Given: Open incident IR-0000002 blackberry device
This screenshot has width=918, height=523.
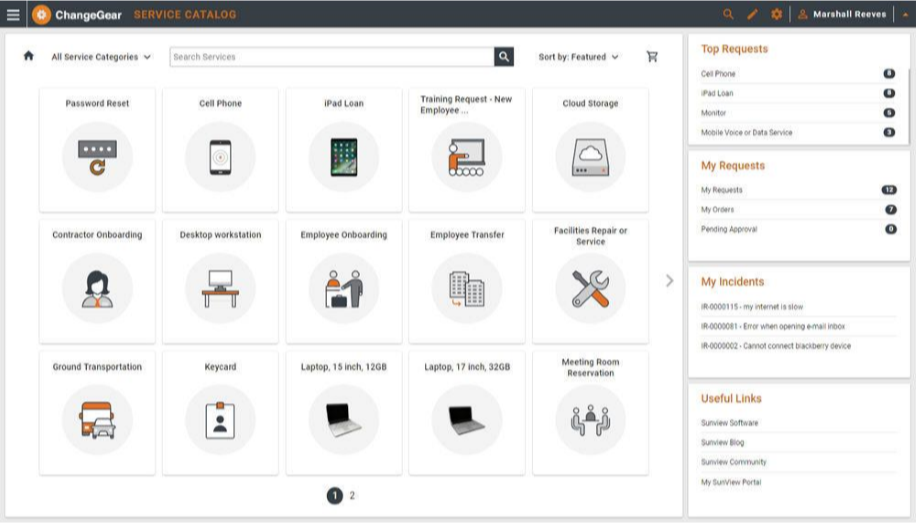Looking at the screenshot, I should [776, 346].
